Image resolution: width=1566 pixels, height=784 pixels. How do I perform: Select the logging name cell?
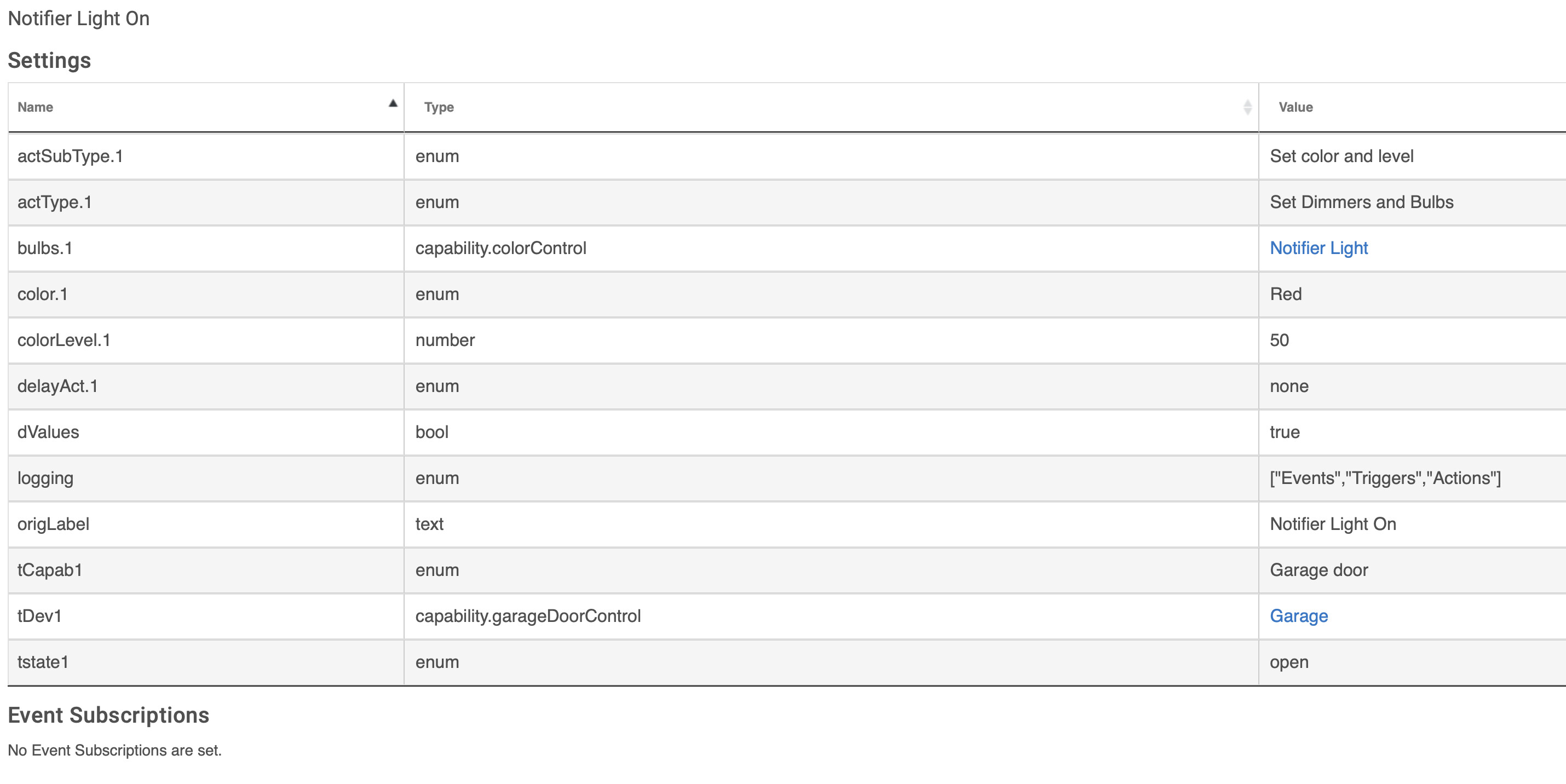205,479
